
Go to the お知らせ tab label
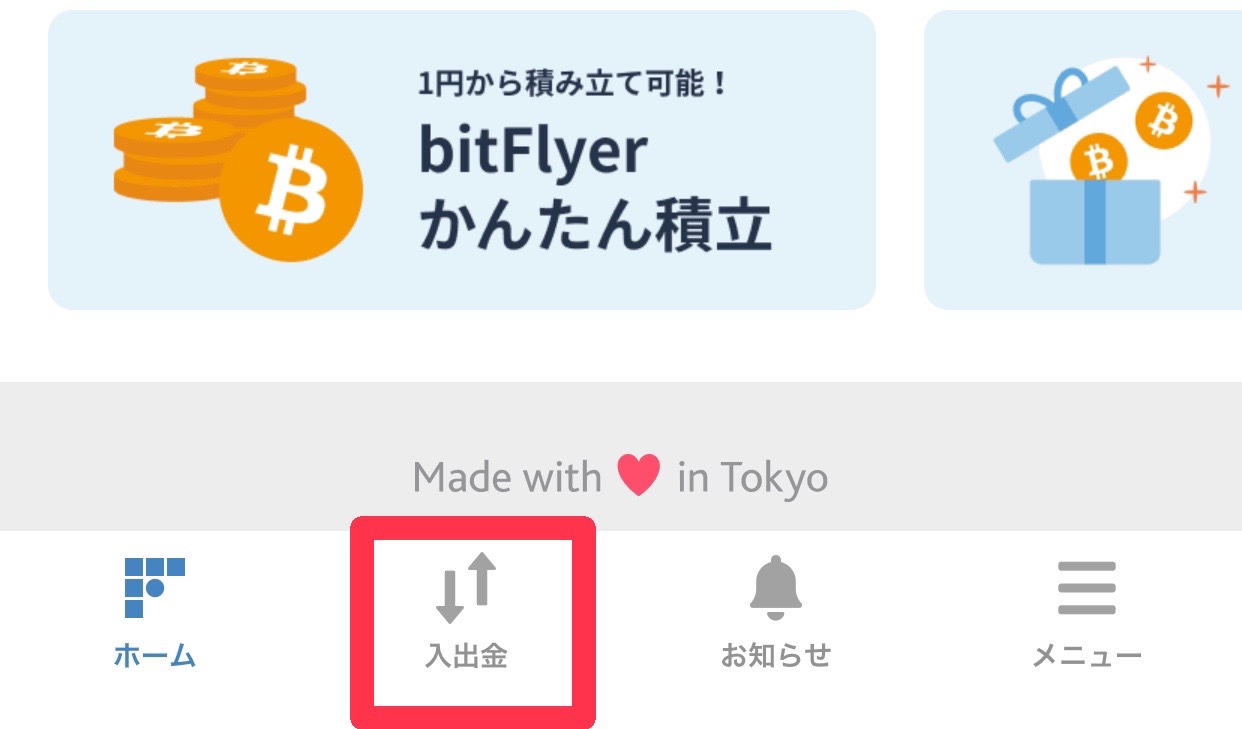pos(776,656)
